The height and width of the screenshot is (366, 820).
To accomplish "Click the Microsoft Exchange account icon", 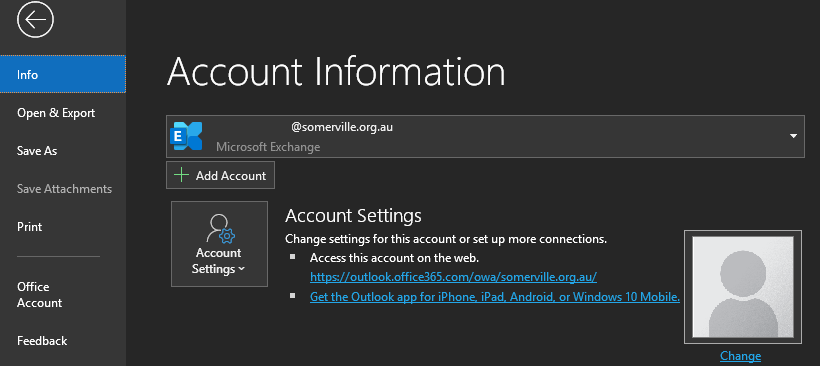I will [x=186, y=136].
